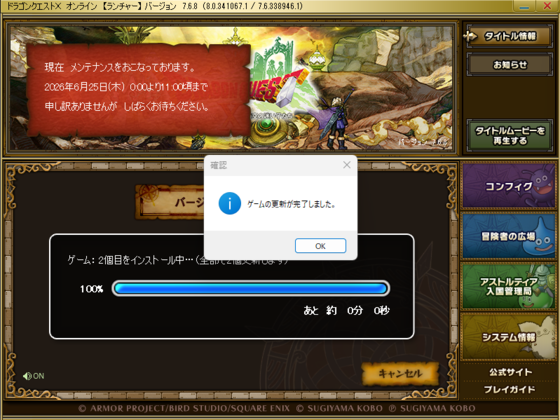
Task: Close the 確認 dialog with its X
Action: [x=346, y=165]
